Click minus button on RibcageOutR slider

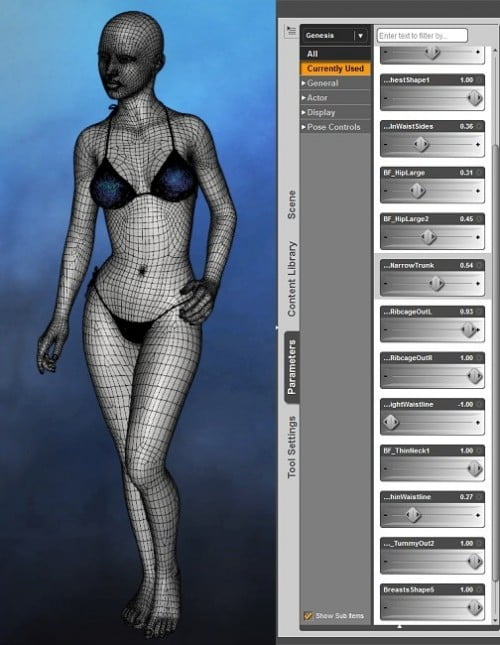(x=385, y=376)
